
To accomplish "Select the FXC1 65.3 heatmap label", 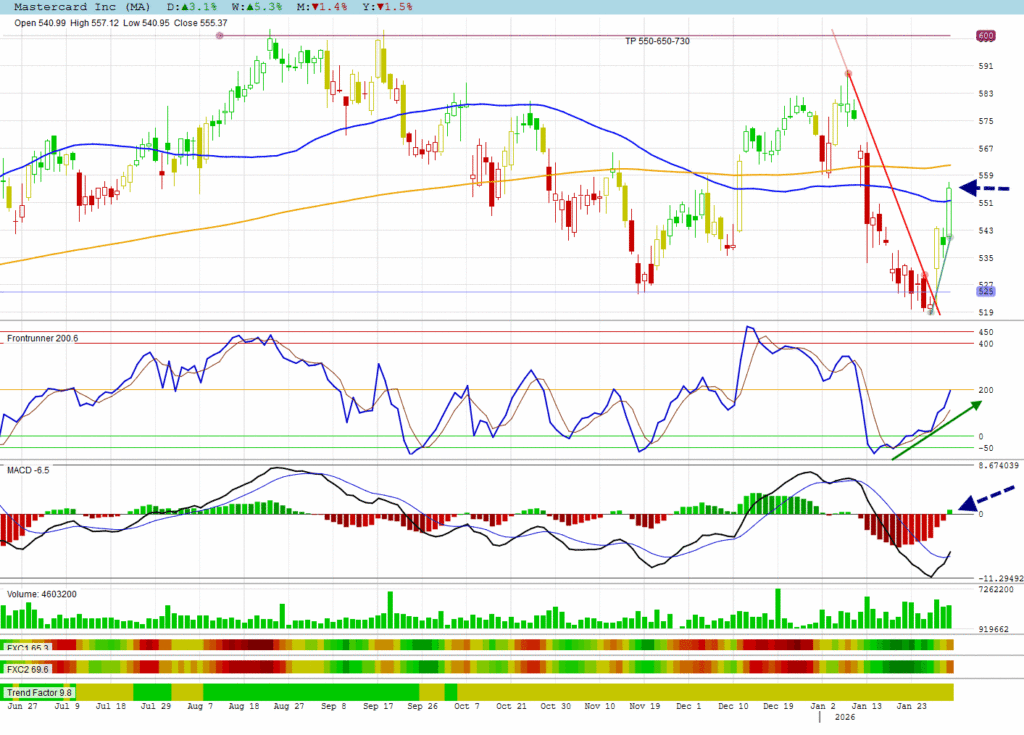I will click(28, 648).
